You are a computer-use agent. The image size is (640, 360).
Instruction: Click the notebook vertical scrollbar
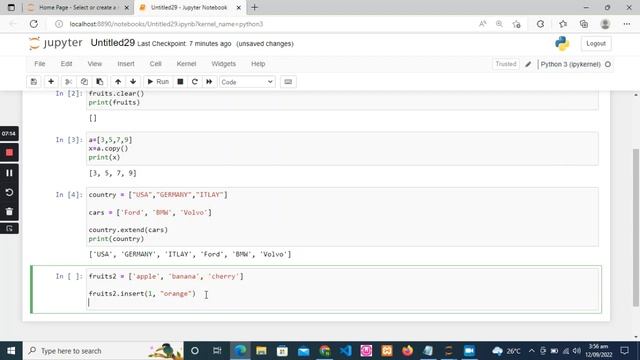click(636, 227)
